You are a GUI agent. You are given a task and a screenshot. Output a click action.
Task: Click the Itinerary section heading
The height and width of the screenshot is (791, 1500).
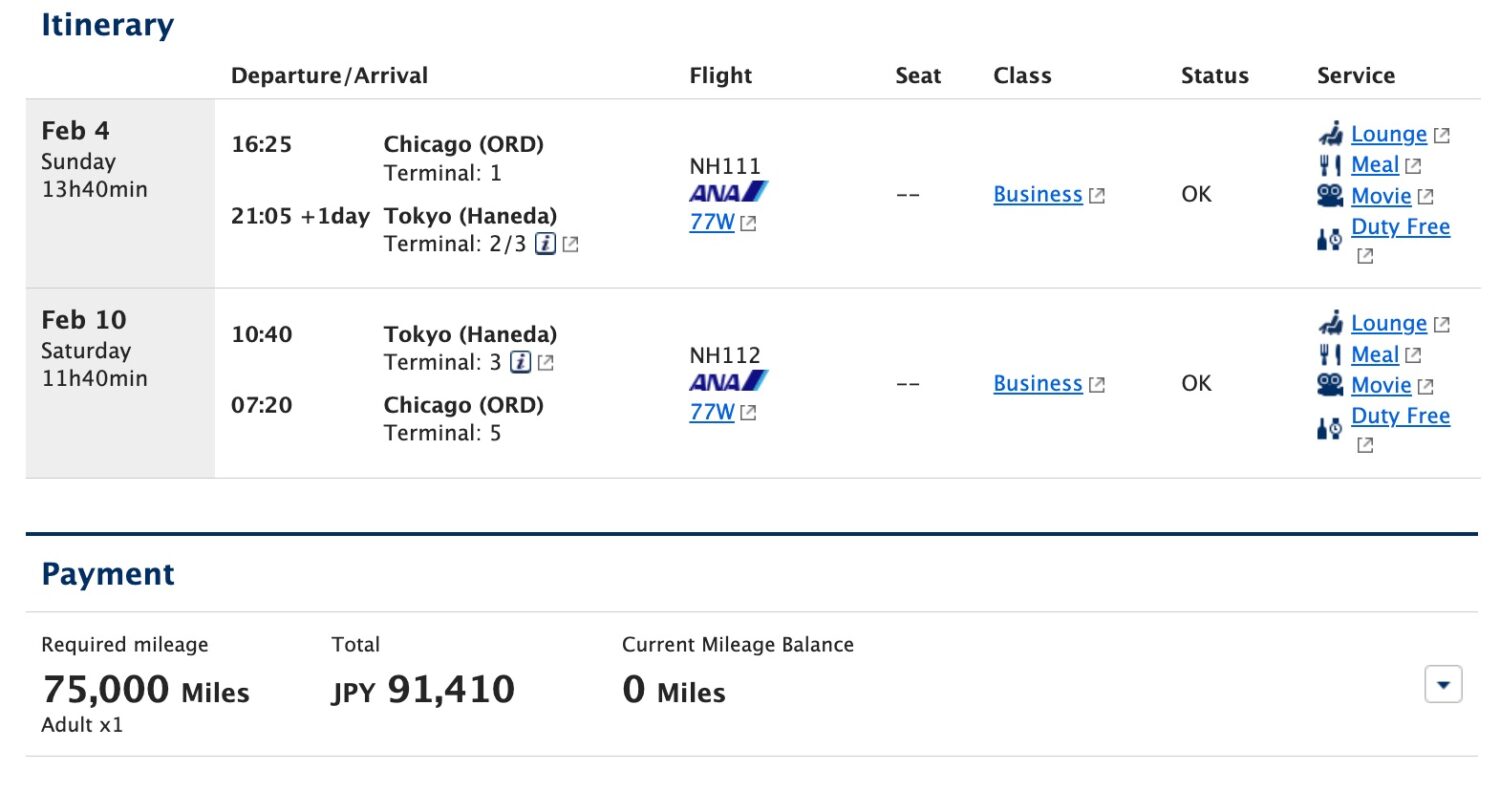[x=107, y=24]
